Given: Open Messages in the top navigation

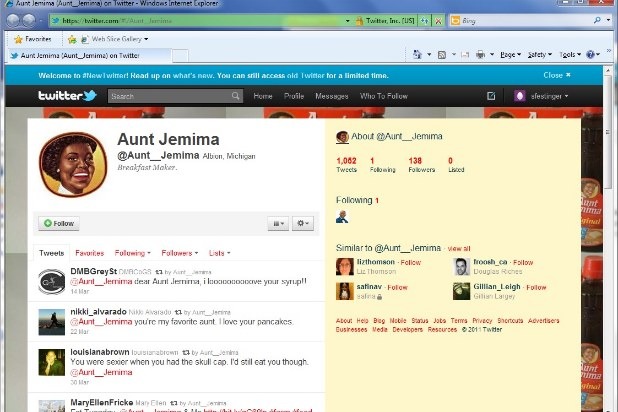Looking at the screenshot, I should pos(331,96).
